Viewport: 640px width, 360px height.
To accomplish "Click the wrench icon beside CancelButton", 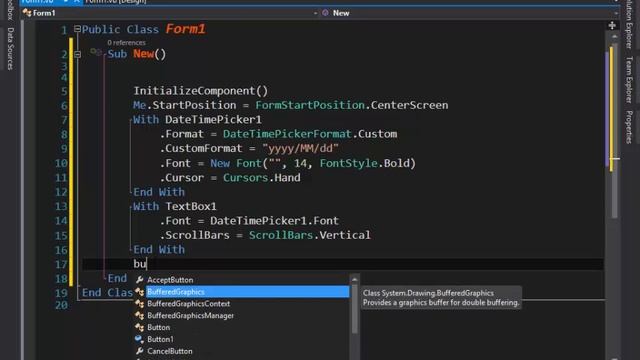I will [x=140, y=351].
